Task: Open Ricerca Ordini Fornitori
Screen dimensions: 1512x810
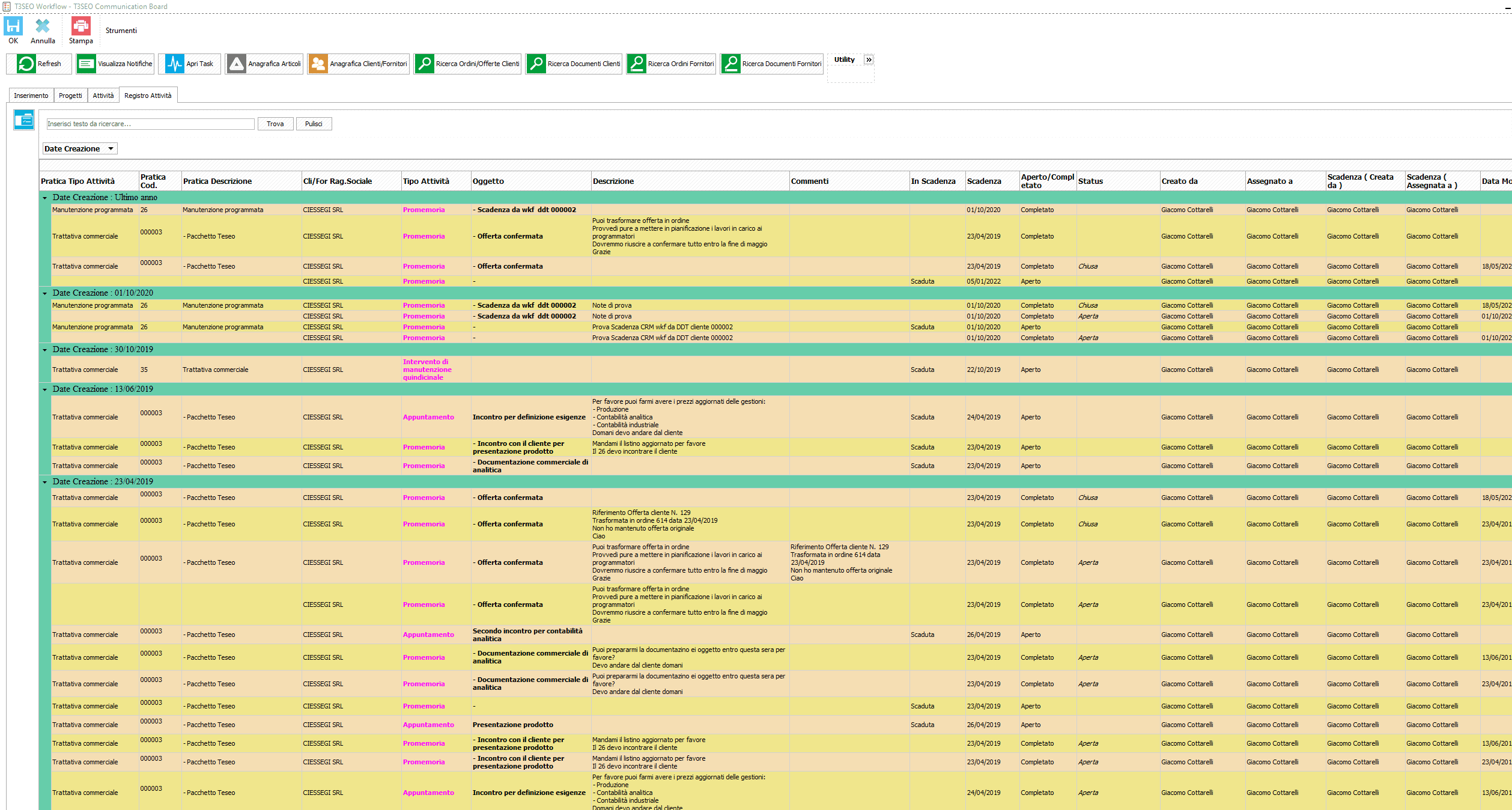Action: (671, 64)
